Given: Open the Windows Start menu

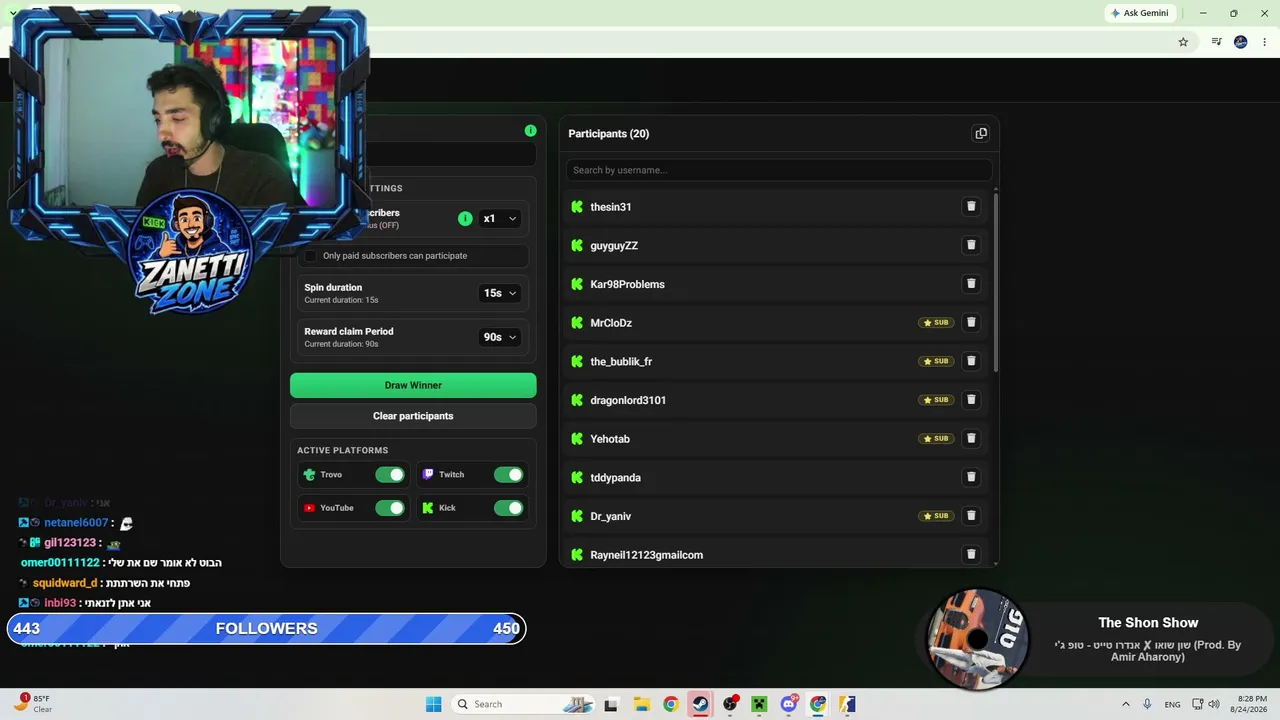Looking at the screenshot, I should pos(433,704).
